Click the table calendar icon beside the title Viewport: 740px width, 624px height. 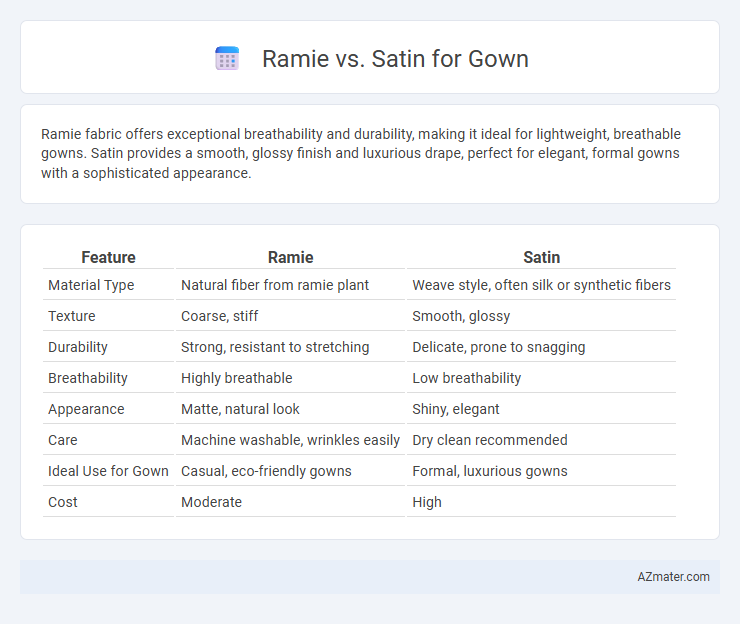(227, 59)
